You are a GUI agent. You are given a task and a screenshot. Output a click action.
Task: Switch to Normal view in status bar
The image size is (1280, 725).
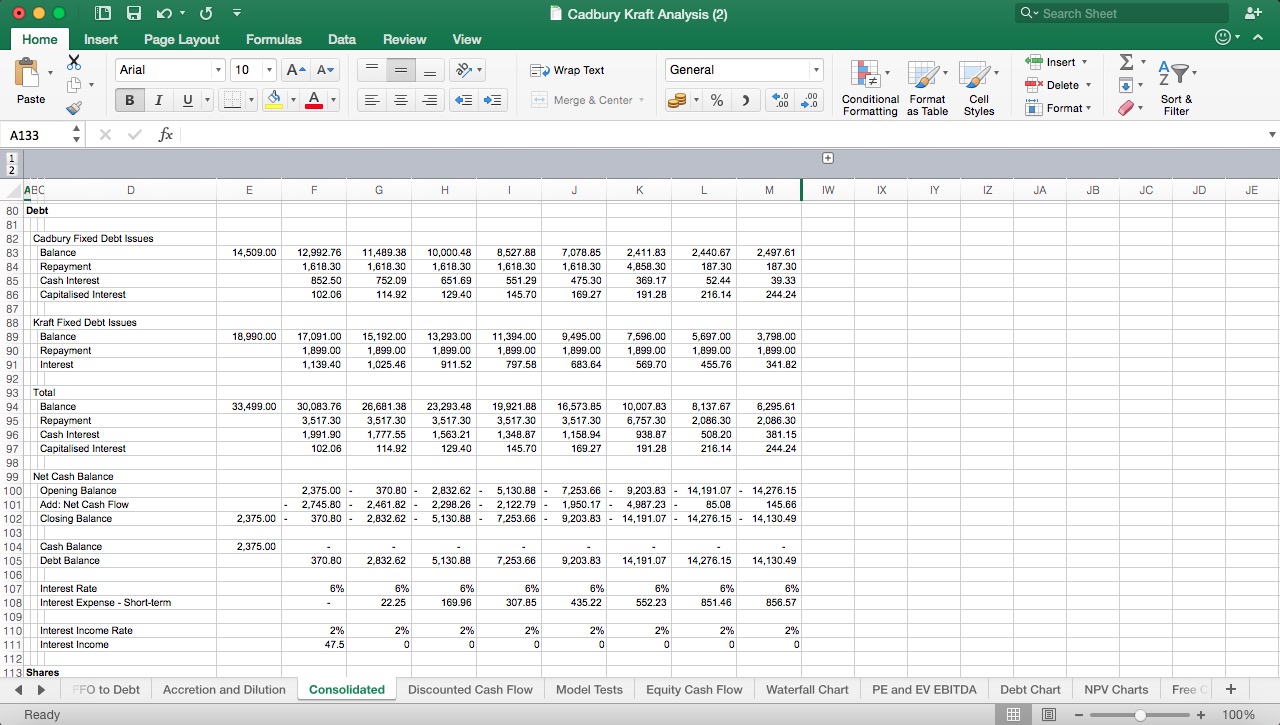click(1013, 715)
